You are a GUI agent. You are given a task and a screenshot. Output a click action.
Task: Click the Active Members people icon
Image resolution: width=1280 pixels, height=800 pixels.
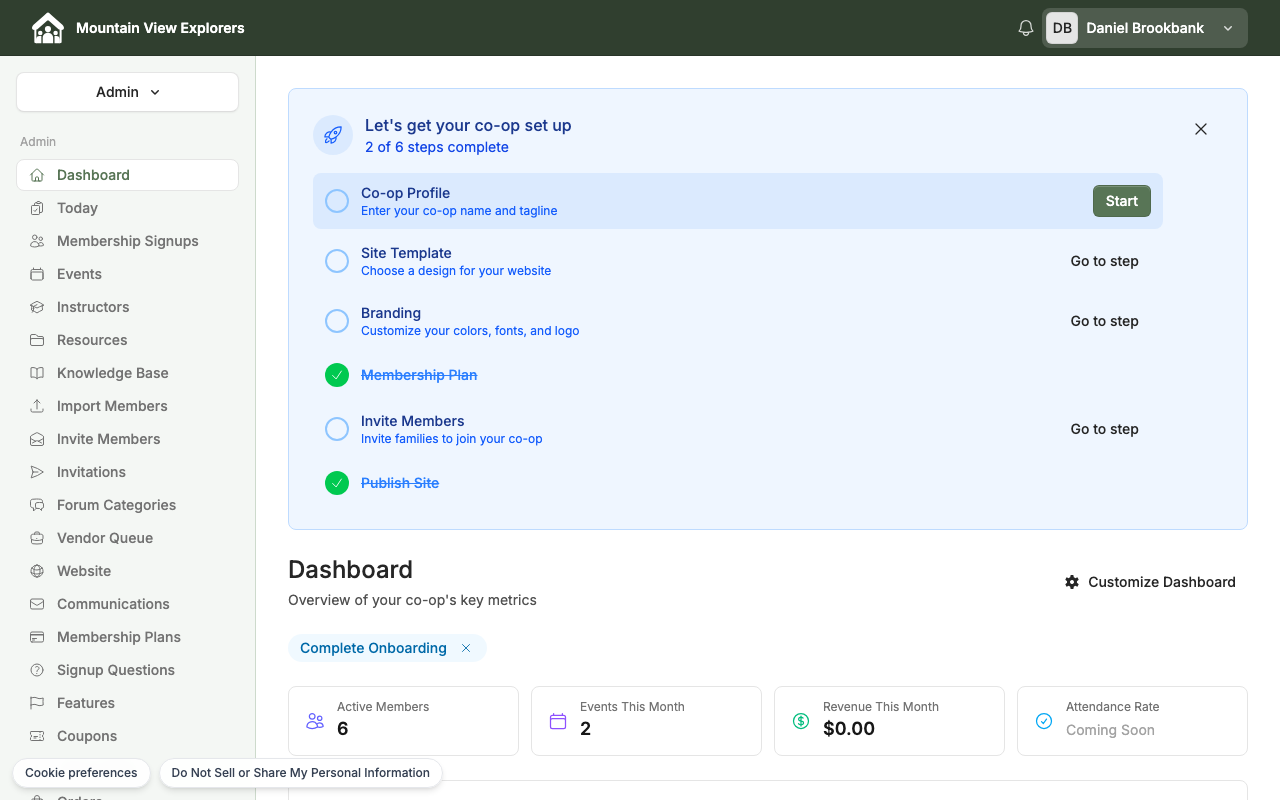point(315,721)
